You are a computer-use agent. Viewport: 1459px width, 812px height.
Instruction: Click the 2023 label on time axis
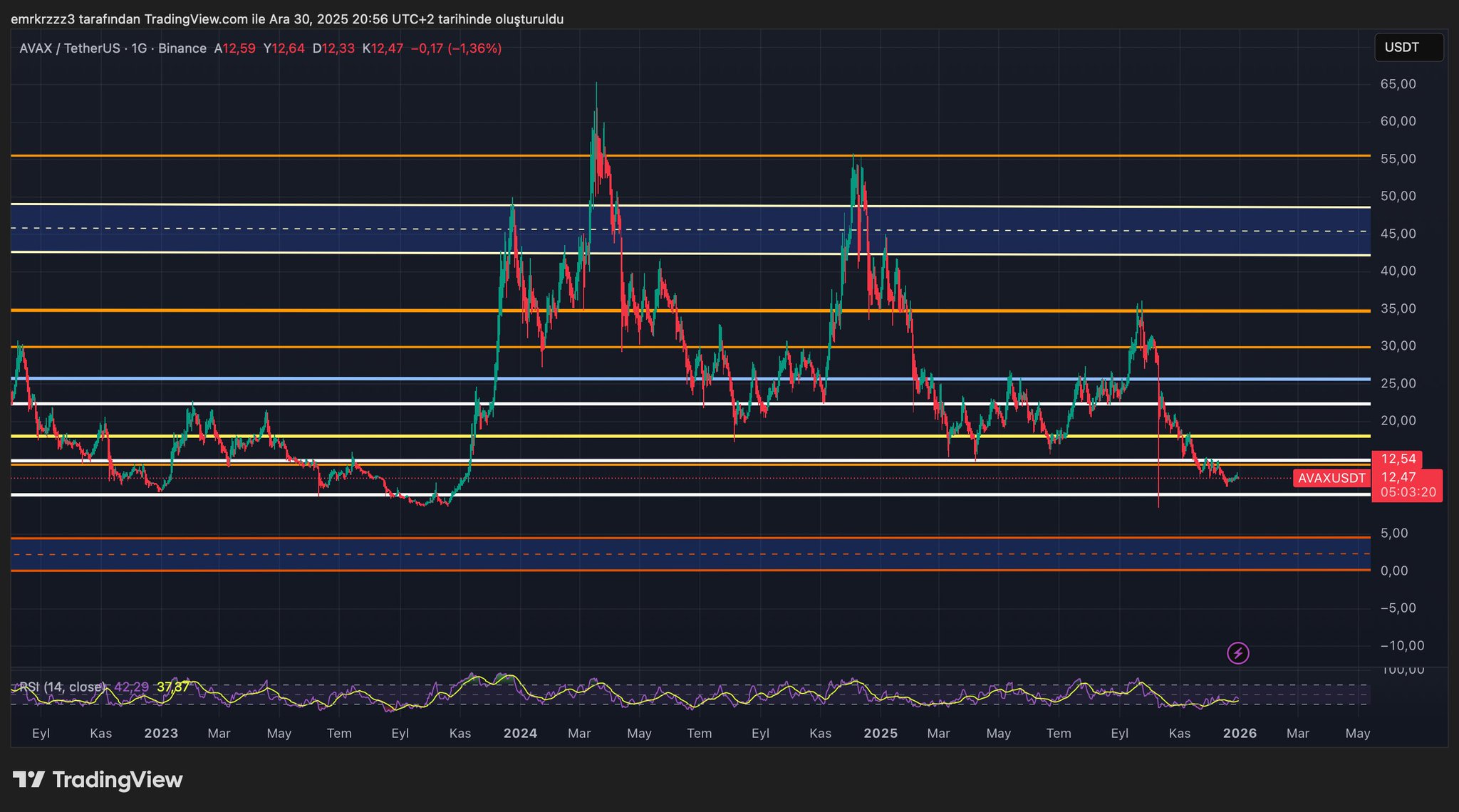point(161,733)
